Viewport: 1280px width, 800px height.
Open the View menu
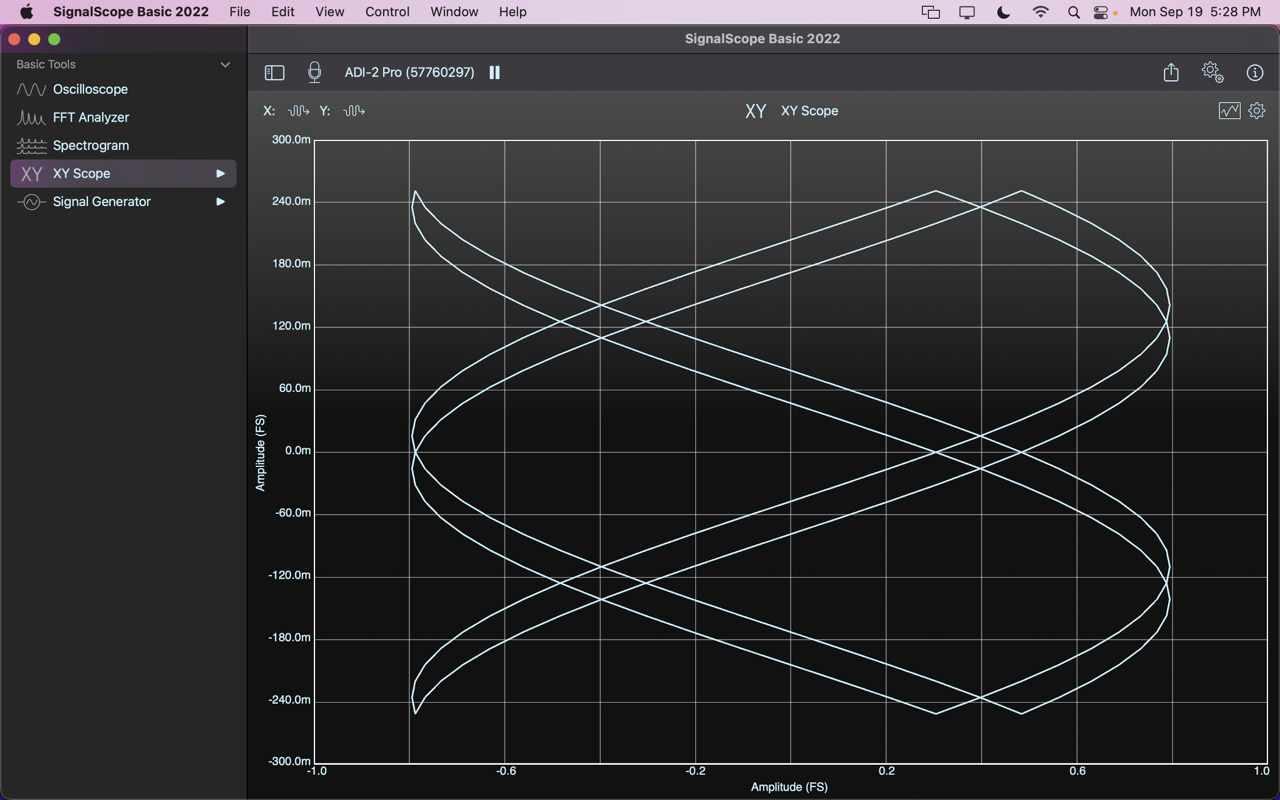click(x=330, y=12)
